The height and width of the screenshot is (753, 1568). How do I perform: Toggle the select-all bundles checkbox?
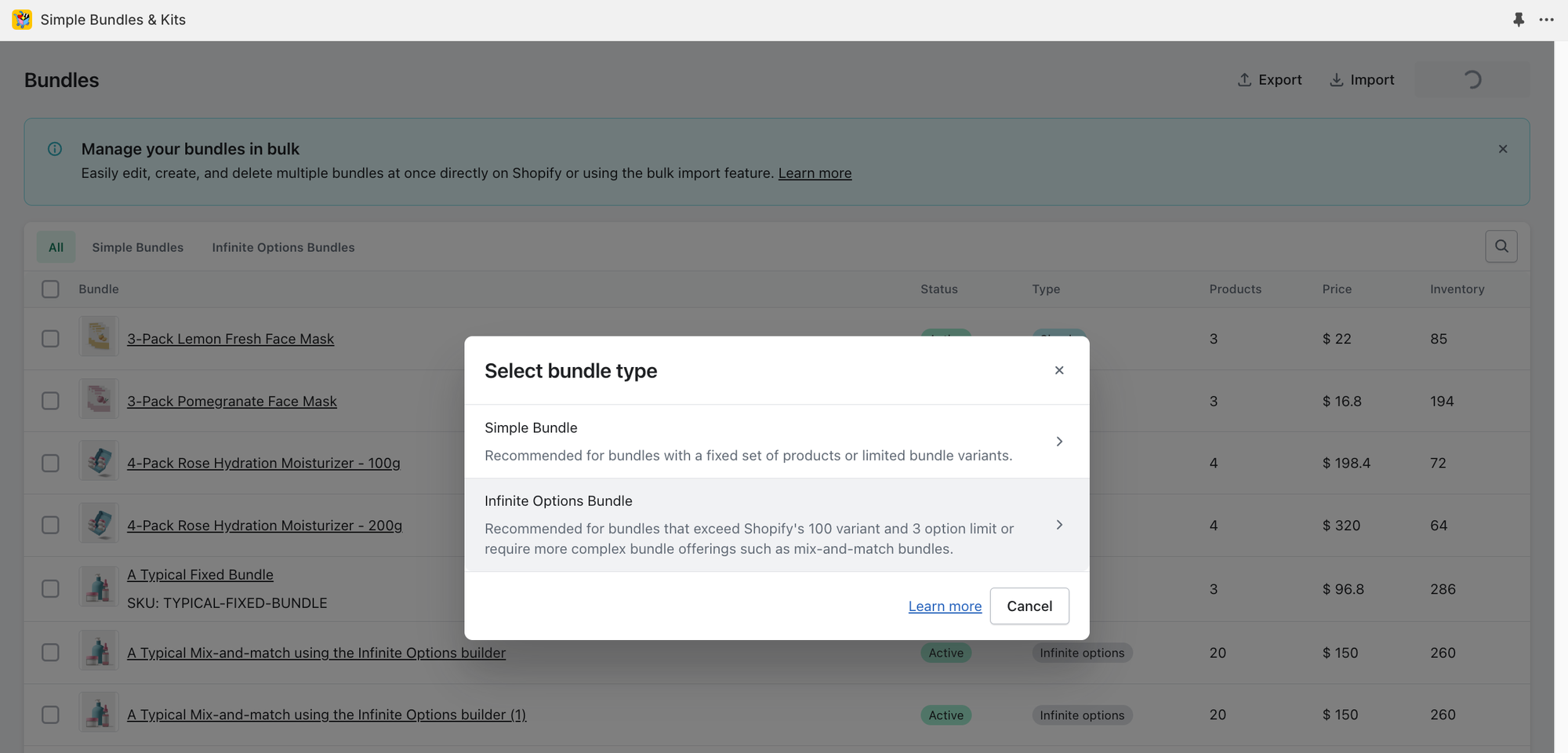(x=50, y=289)
